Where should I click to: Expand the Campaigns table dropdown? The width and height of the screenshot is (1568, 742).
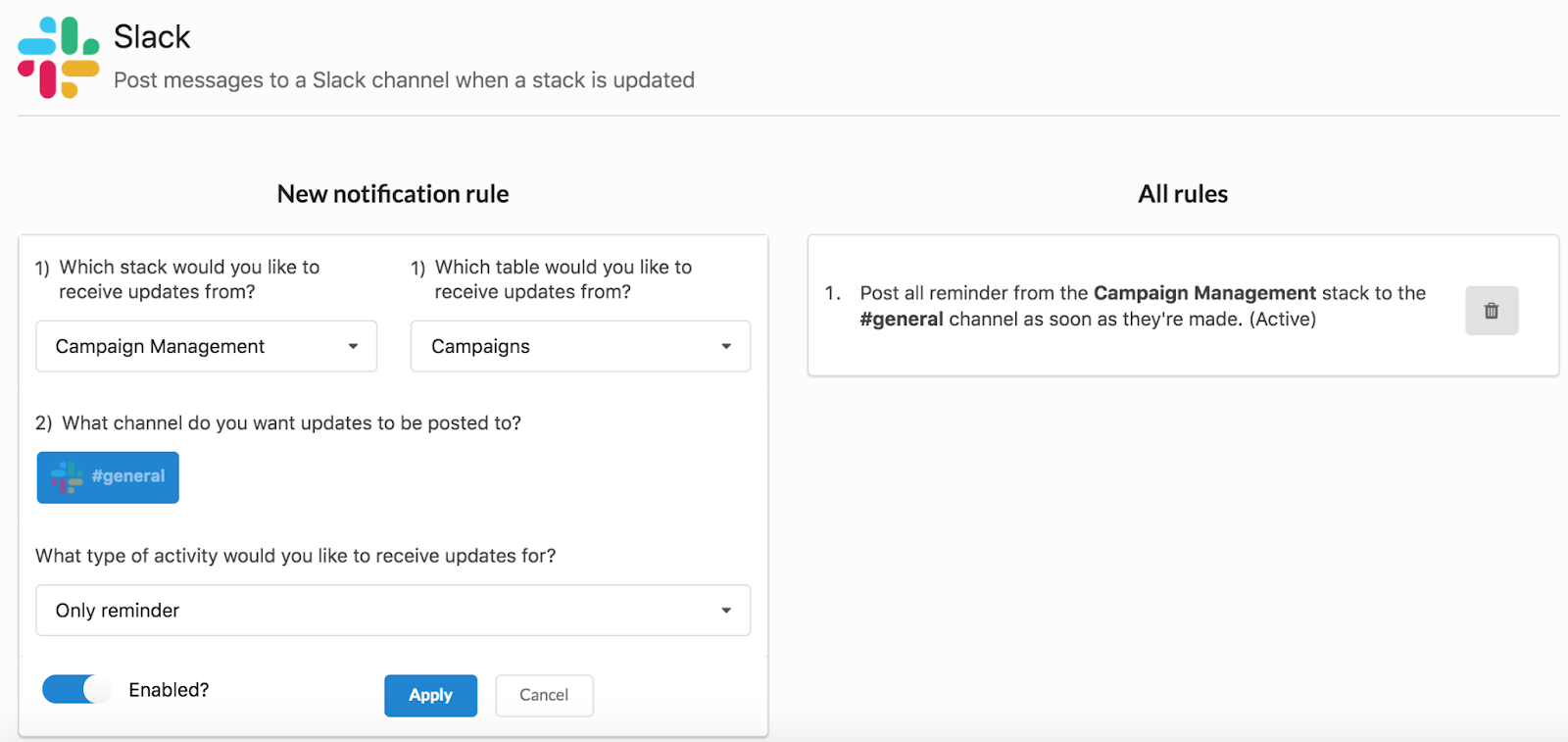pyautogui.click(x=579, y=346)
